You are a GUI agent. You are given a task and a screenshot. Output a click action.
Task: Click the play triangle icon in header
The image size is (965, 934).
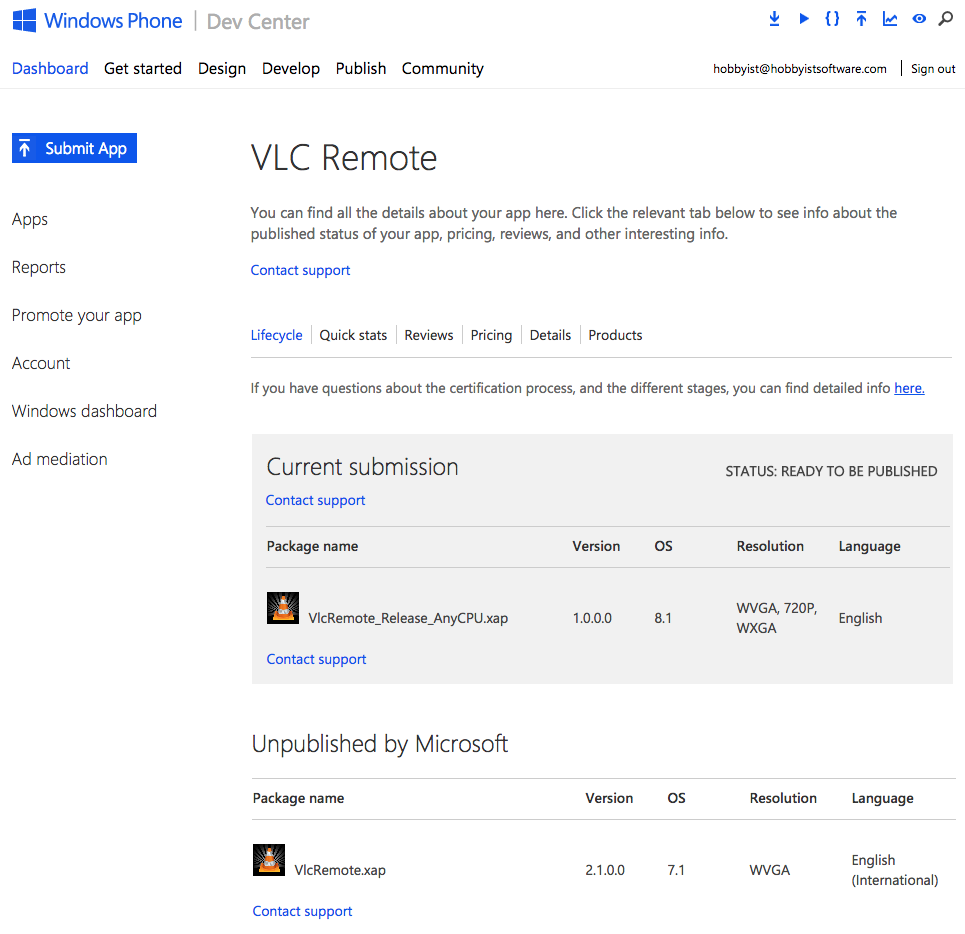point(804,18)
